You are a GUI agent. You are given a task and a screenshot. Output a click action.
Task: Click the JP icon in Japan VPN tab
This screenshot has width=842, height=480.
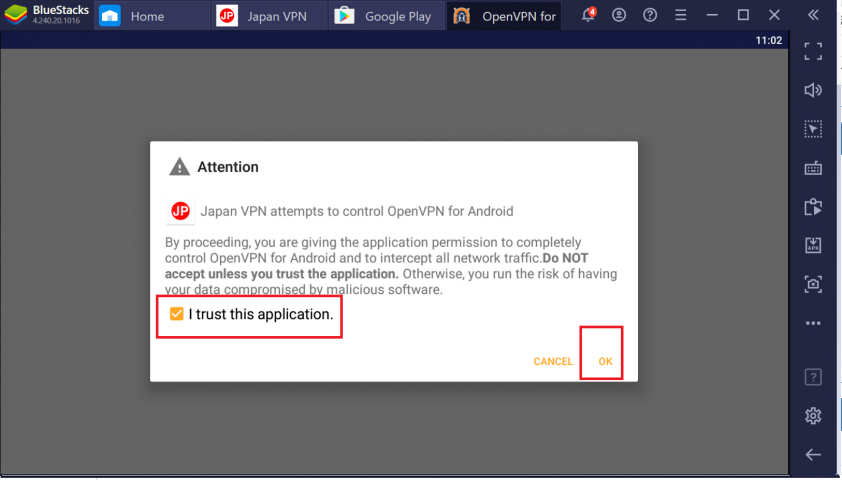point(227,16)
